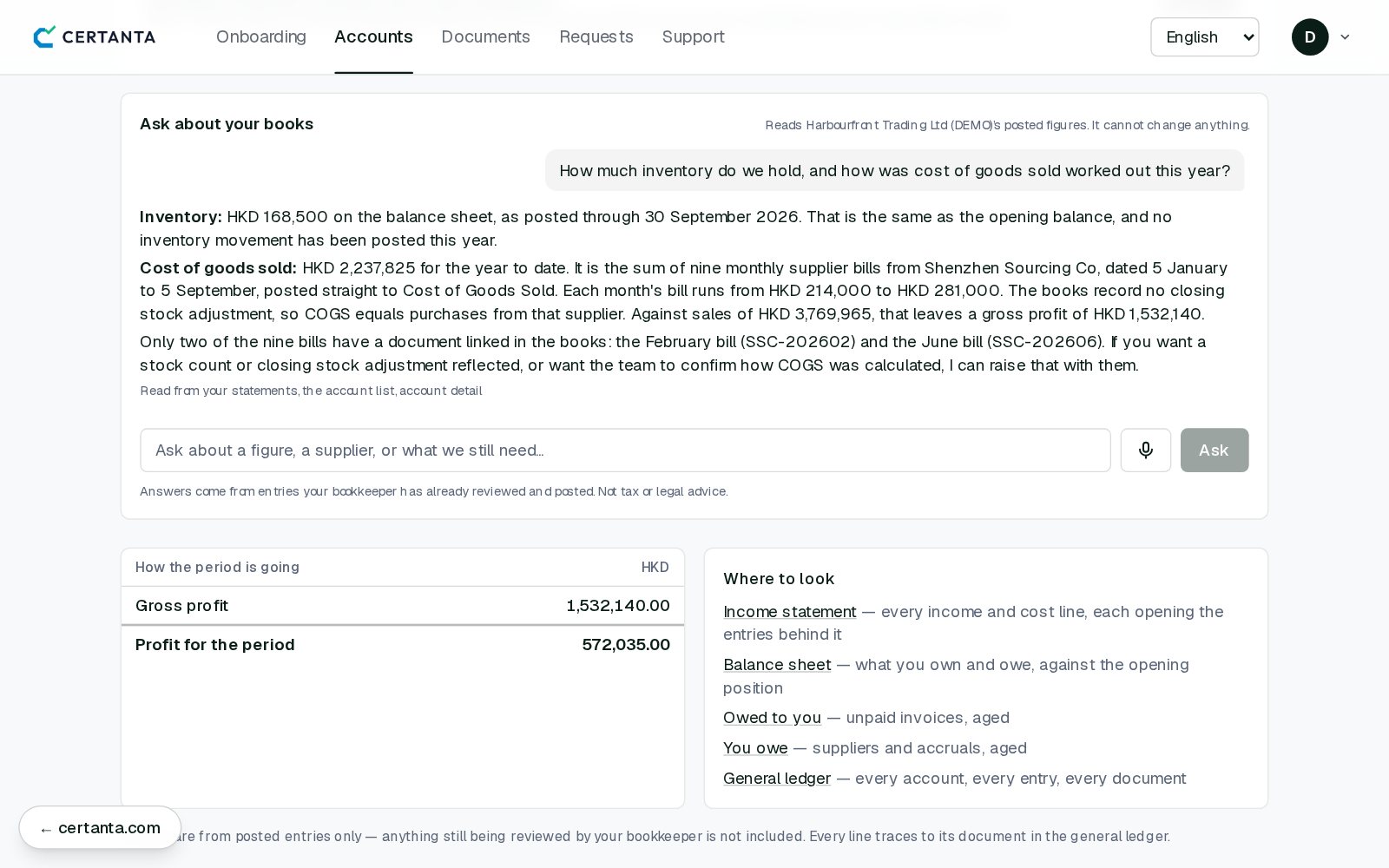Select the Accounts tab
The width and height of the screenshot is (1389, 868).
(373, 36)
